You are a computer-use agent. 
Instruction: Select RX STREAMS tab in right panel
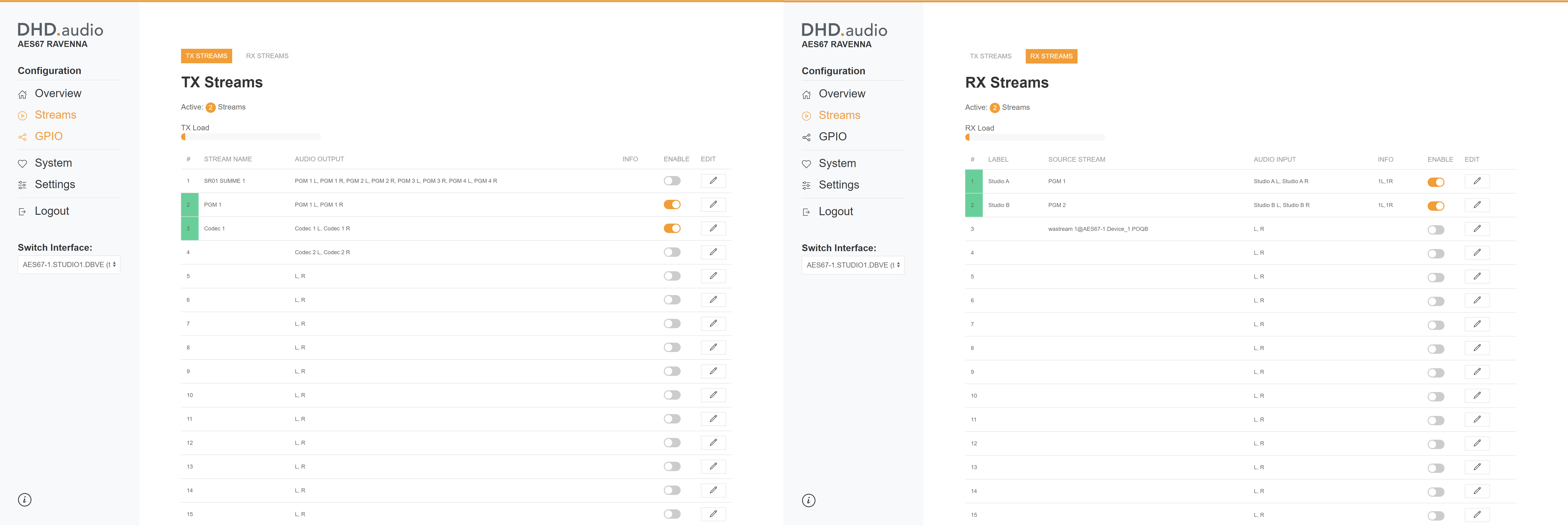tap(1051, 57)
